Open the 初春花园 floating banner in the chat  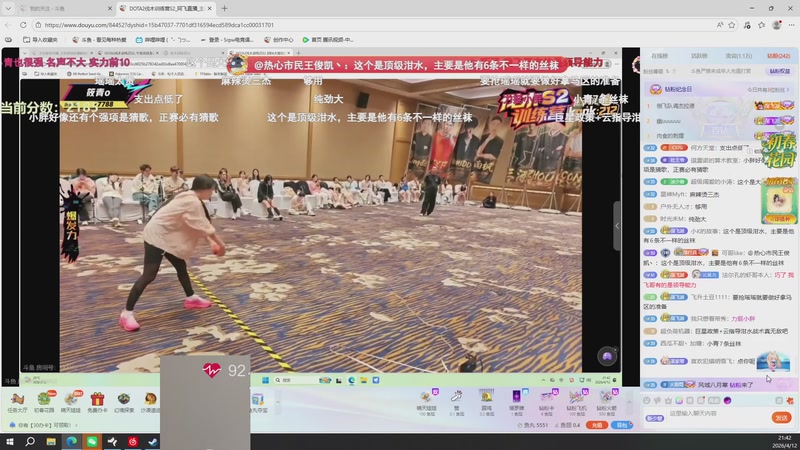[x=779, y=151]
